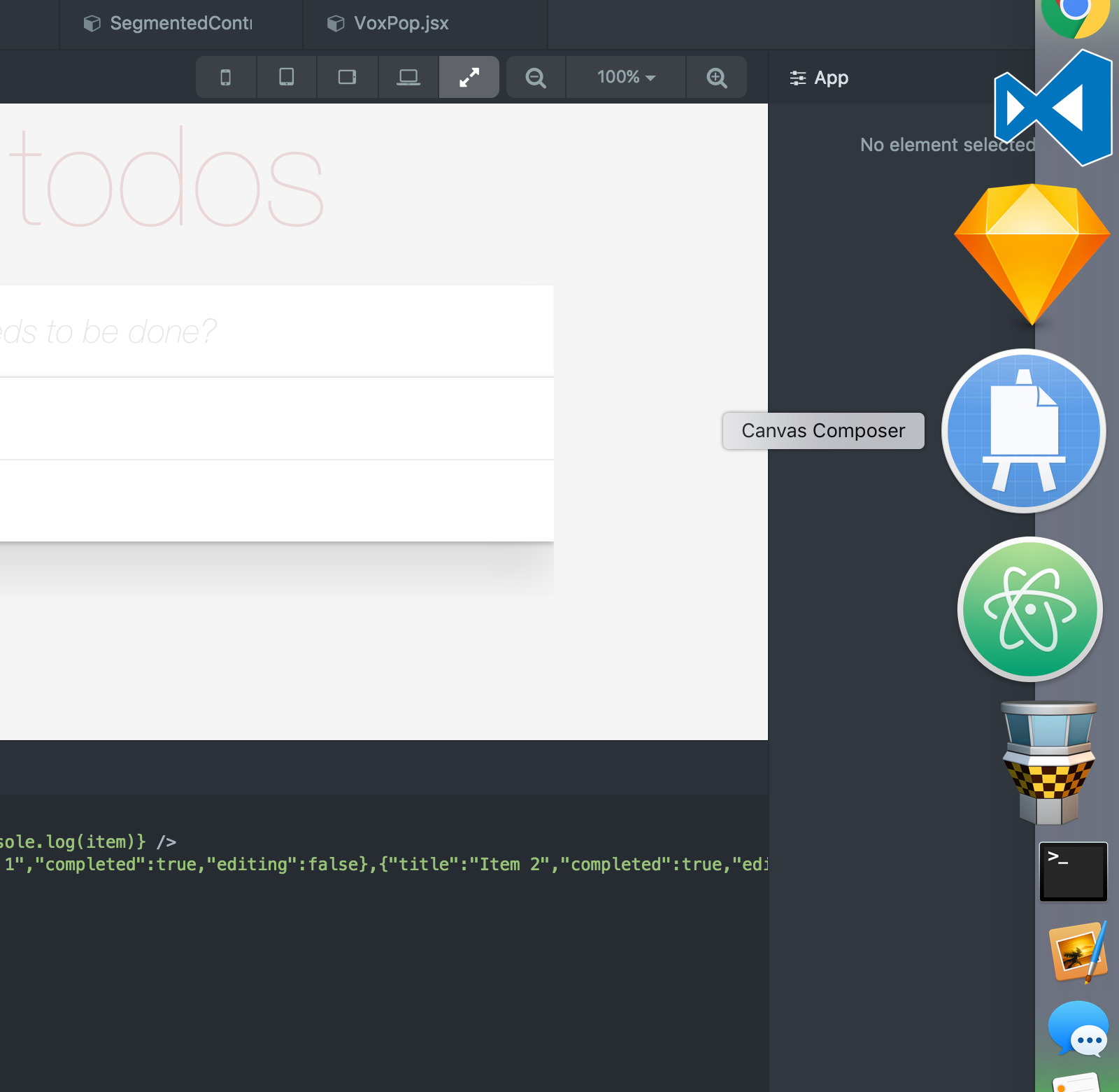Select the phone viewport size icon
The width and height of the screenshot is (1119, 1092).
click(x=226, y=77)
